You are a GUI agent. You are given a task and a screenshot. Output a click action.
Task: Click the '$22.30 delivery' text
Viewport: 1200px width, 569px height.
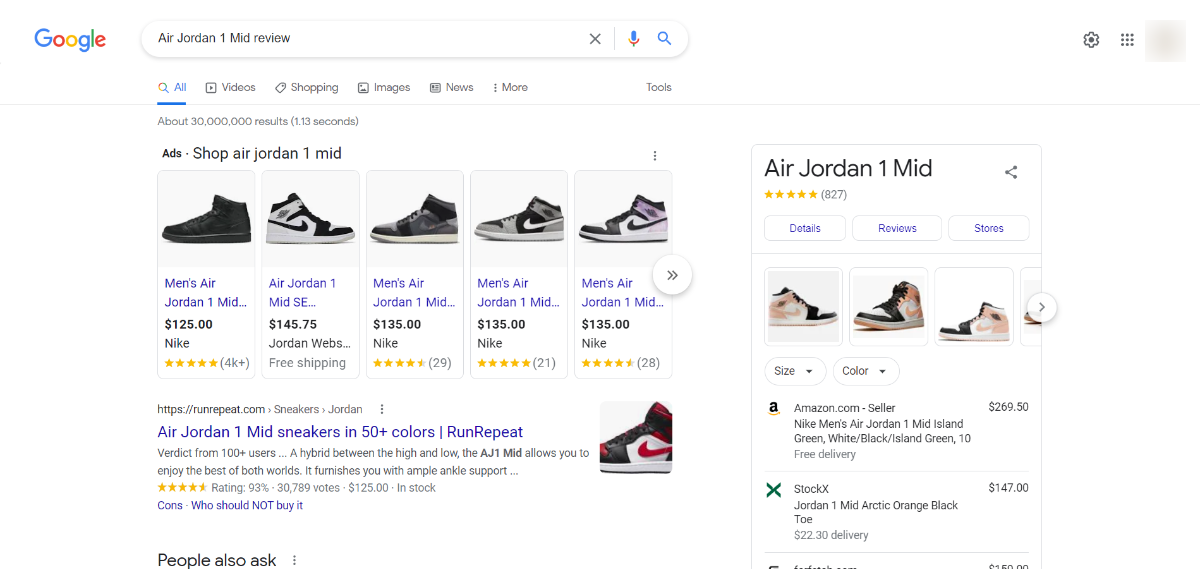pyautogui.click(x=831, y=535)
